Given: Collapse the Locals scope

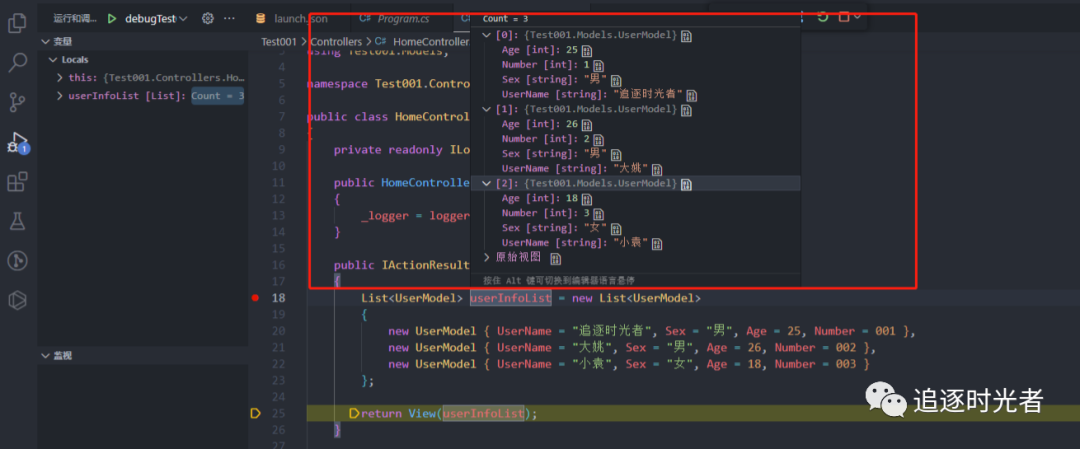Looking at the screenshot, I should tap(53, 60).
